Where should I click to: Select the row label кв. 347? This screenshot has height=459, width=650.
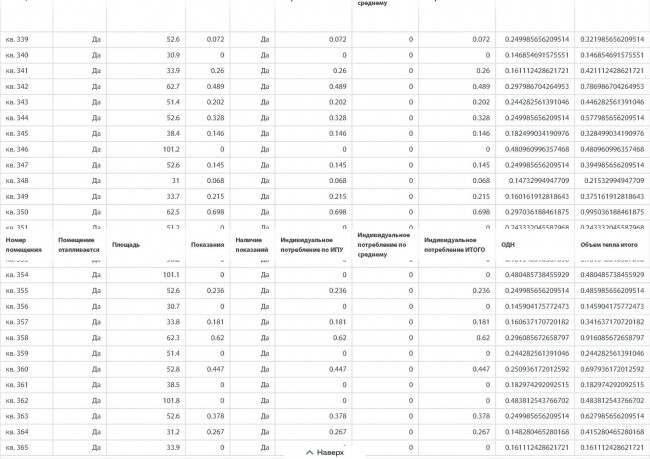click(17, 165)
